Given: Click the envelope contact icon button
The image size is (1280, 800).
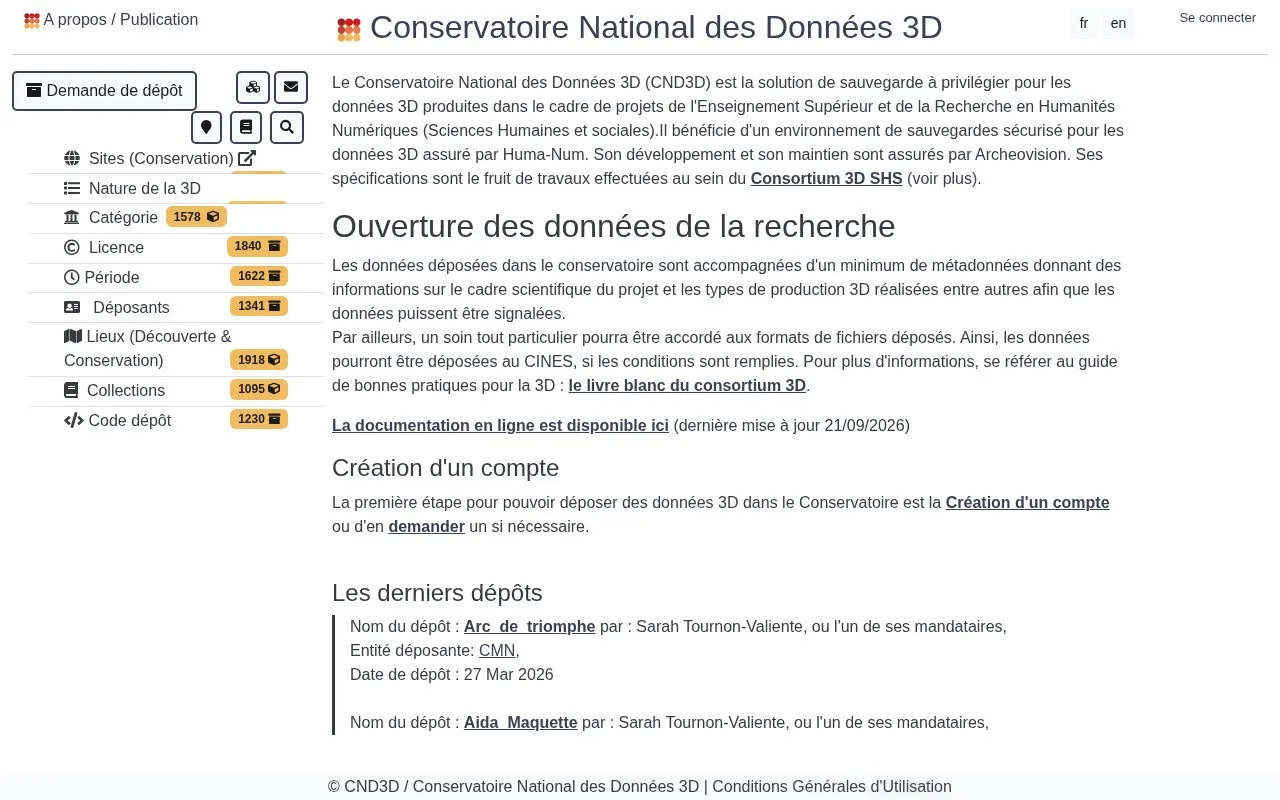Looking at the screenshot, I should [291, 87].
